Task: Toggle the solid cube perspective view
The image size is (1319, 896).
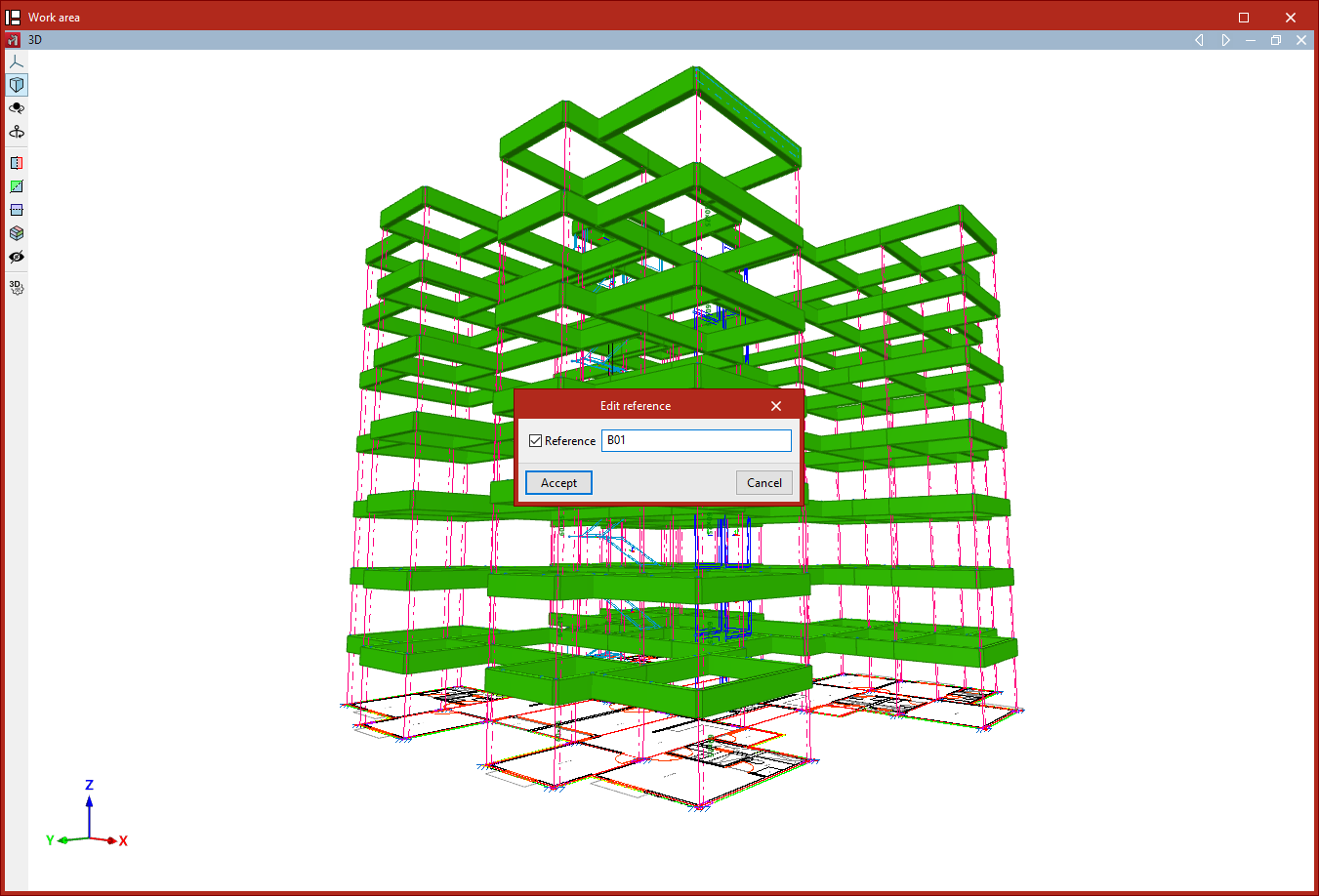Action: (x=17, y=85)
